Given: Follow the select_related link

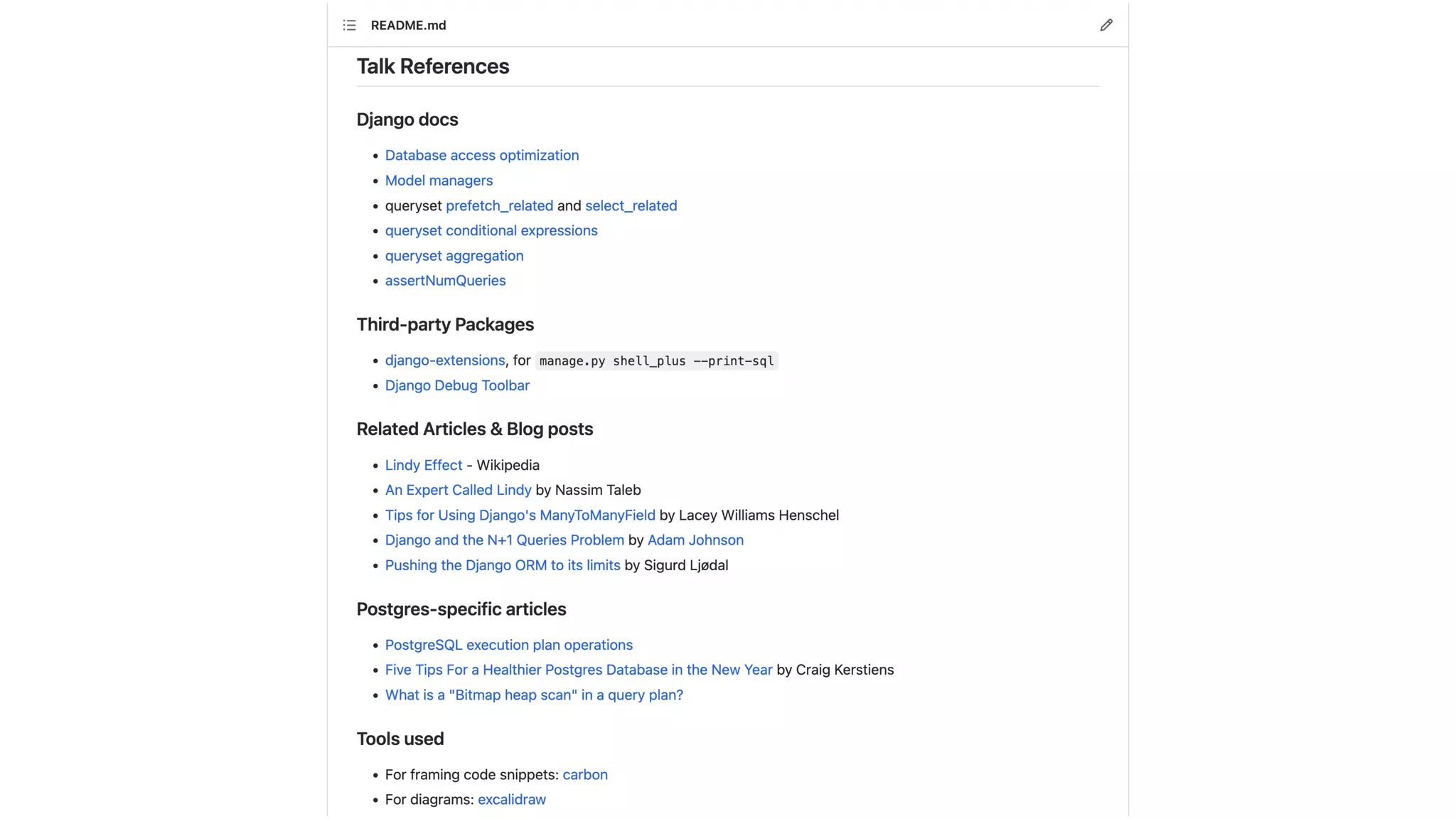Looking at the screenshot, I should click(631, 205).
